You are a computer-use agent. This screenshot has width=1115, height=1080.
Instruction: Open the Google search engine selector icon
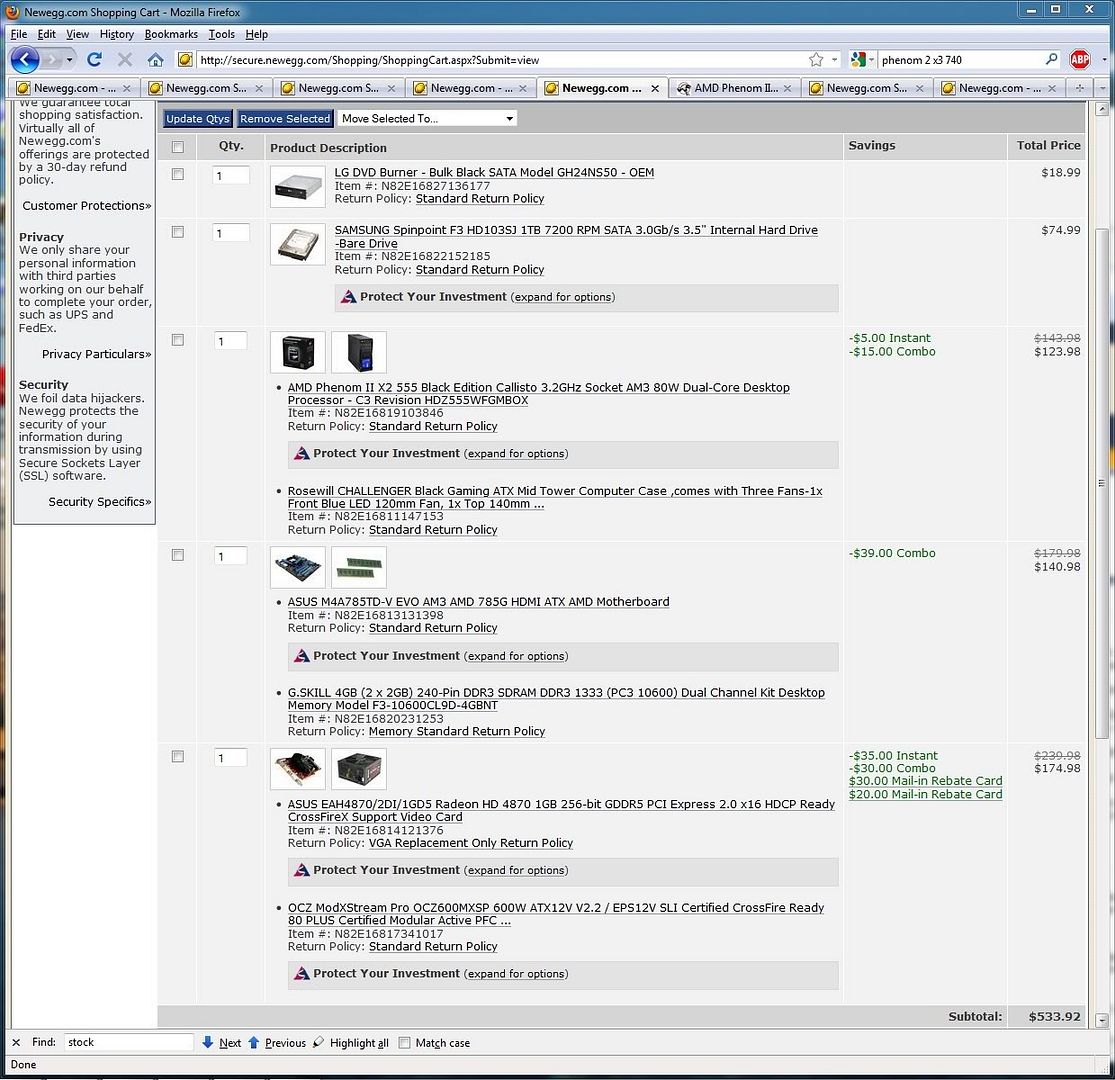[858, 60]
